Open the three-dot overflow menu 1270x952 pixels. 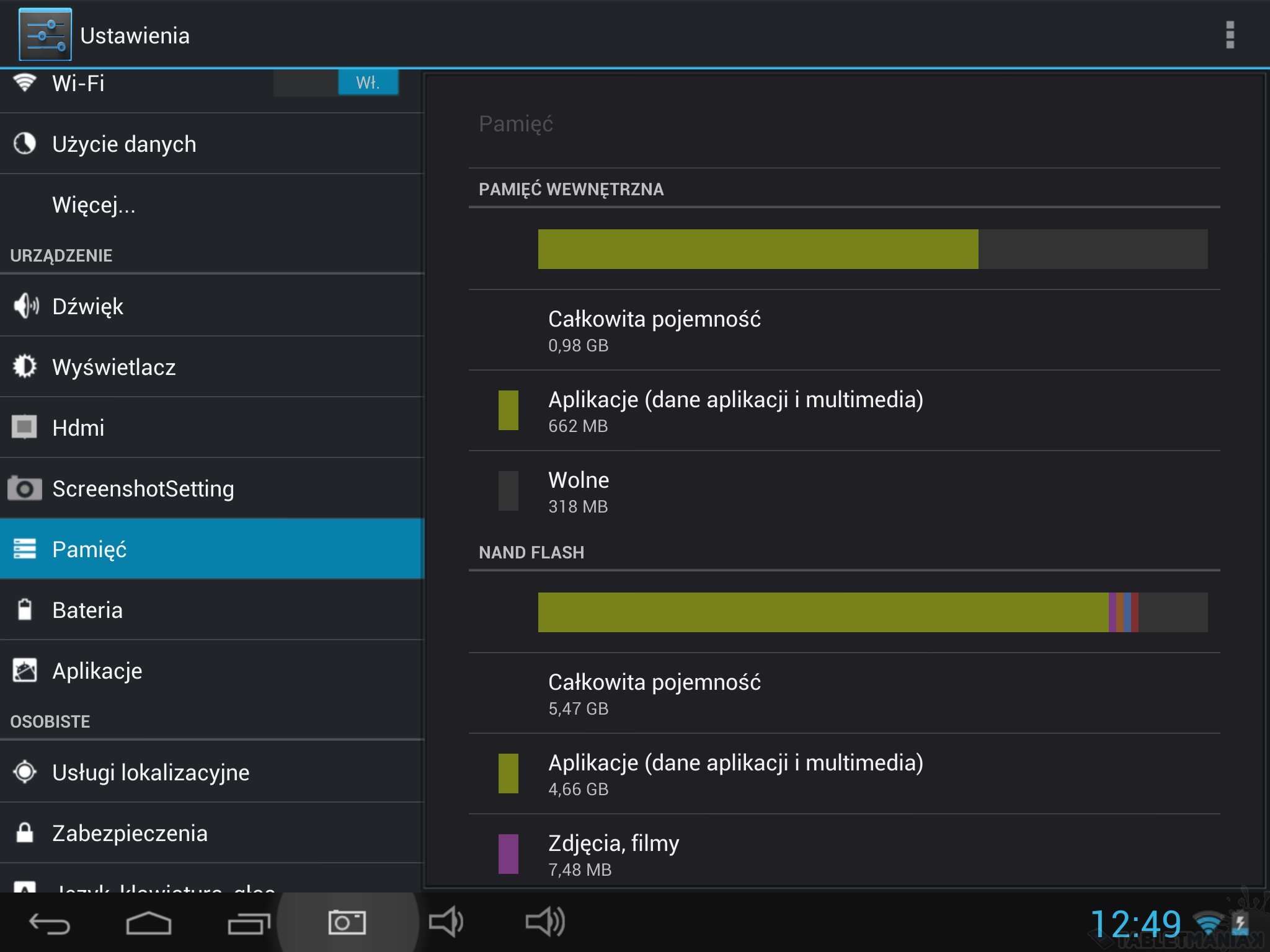coord(1230,35)
